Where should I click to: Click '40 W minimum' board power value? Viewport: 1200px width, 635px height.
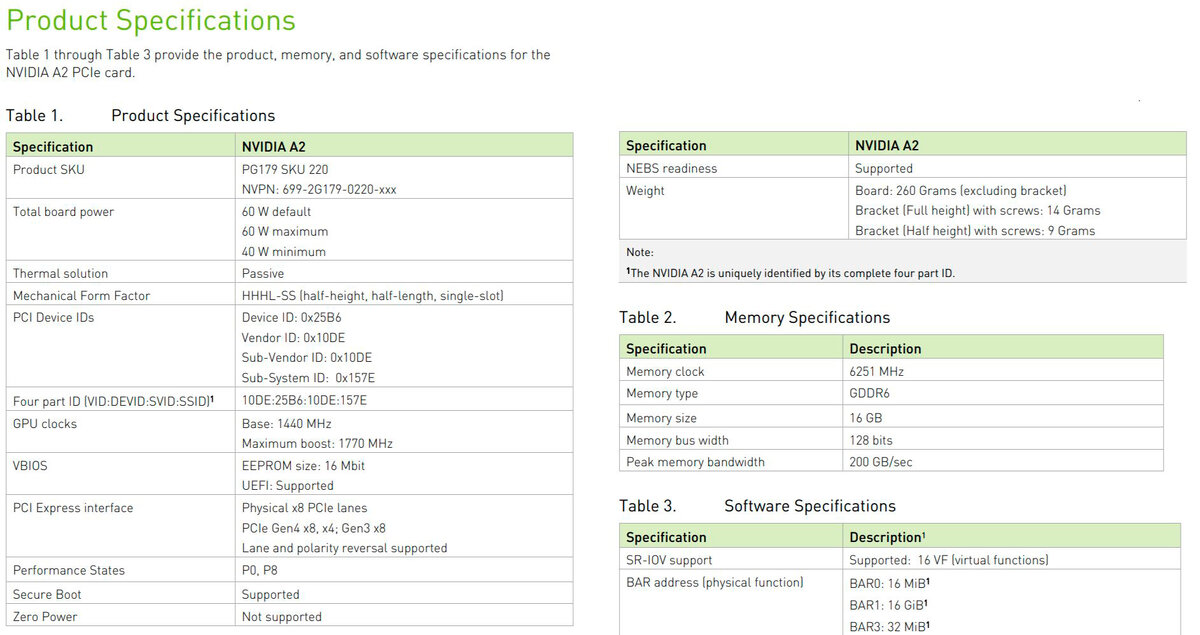tap(284, 252)
